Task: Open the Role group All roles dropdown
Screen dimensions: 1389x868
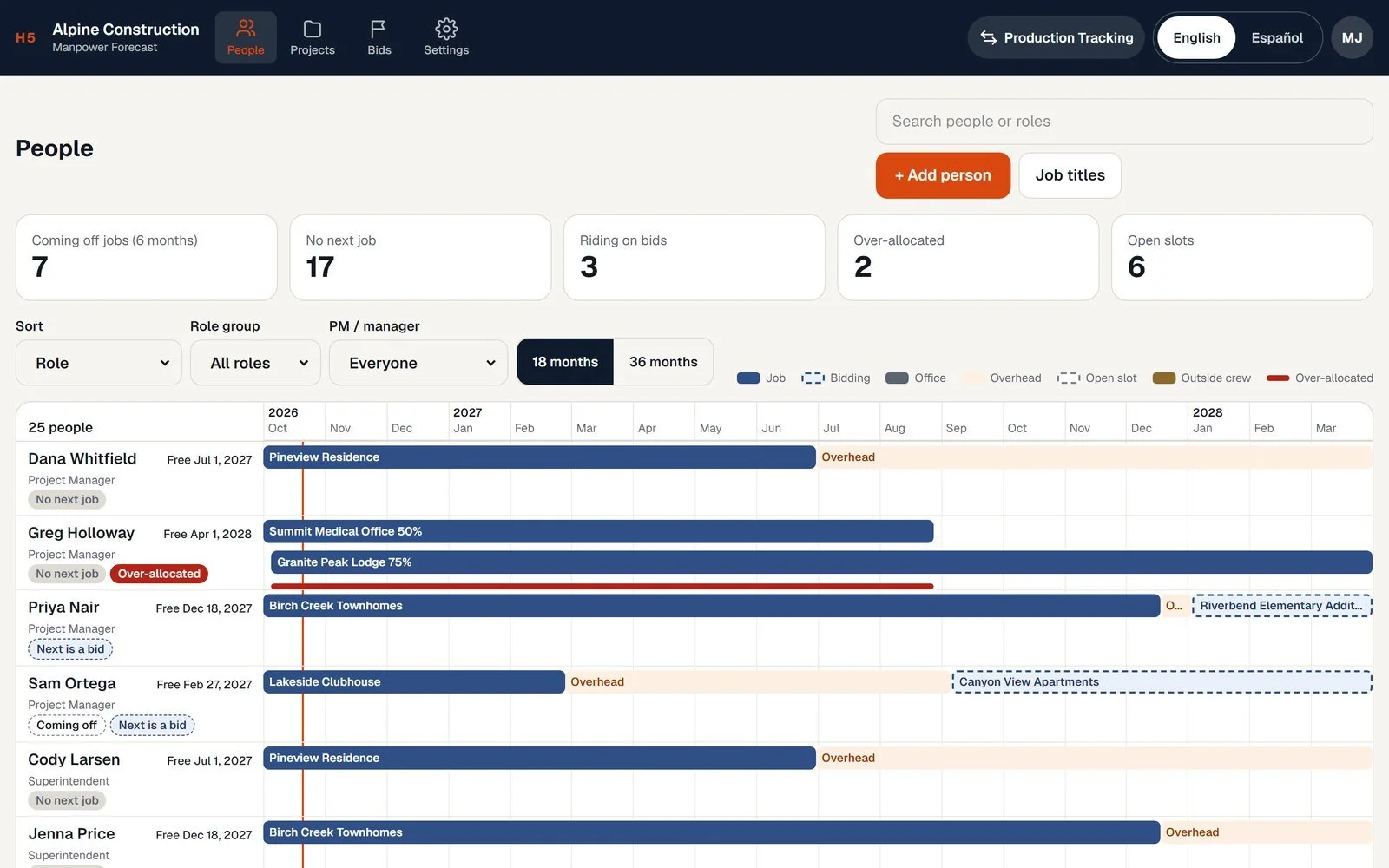Action: coord(255,363)
